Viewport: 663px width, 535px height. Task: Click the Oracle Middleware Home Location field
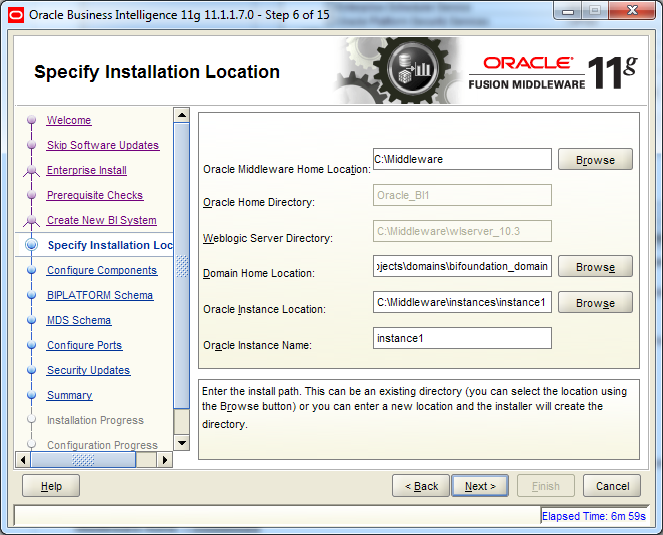(x=462, y=159)
